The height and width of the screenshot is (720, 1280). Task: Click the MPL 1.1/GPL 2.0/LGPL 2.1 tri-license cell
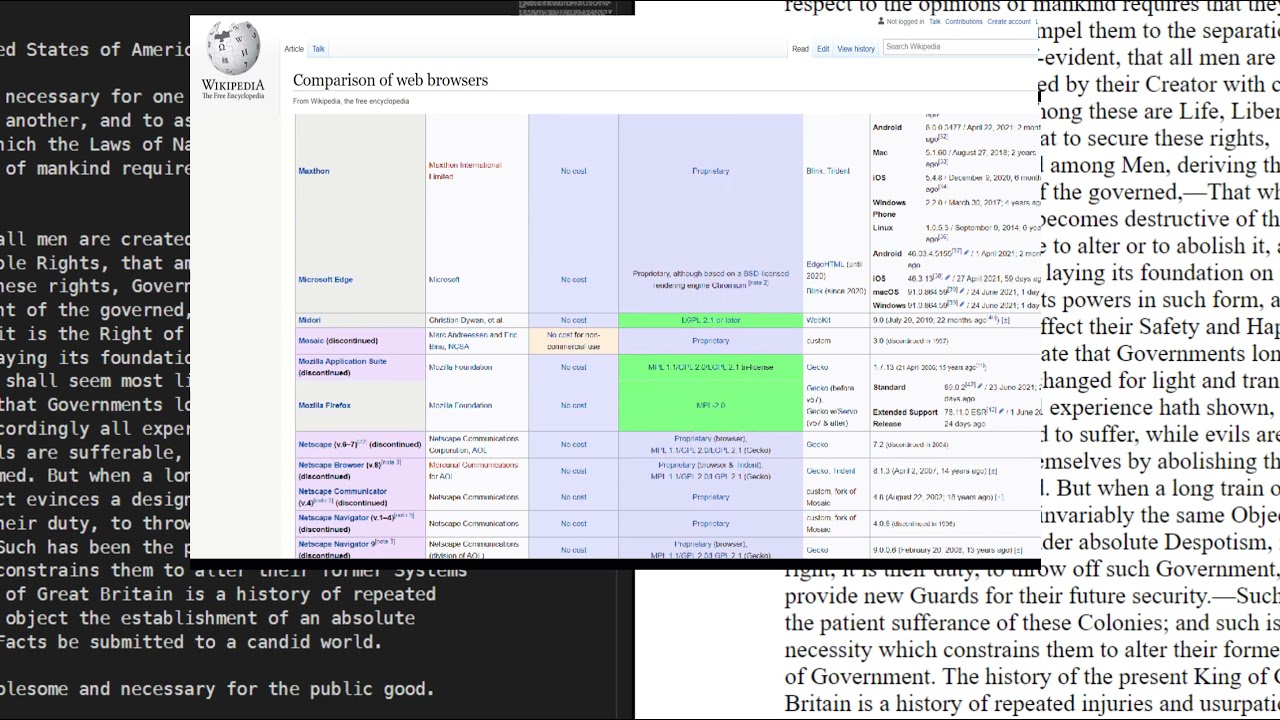pyautogui.click(x=710, y=367)
